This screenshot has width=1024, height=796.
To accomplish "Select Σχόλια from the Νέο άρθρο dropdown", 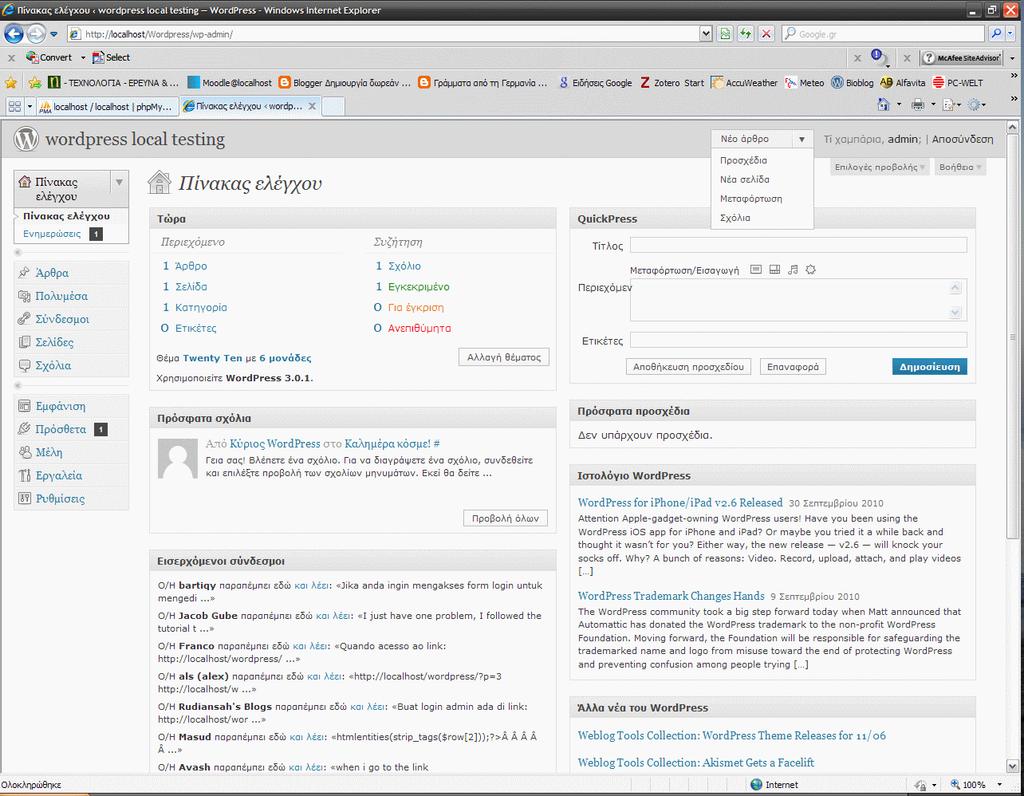I will [735, 217].
